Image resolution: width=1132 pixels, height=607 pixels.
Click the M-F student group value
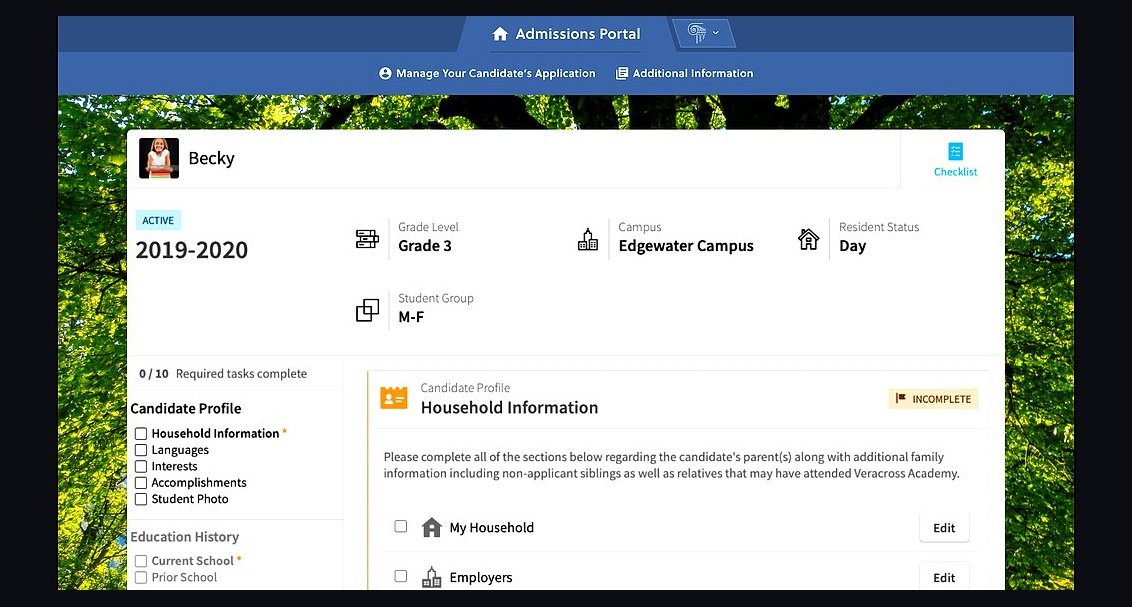point(412,317)
